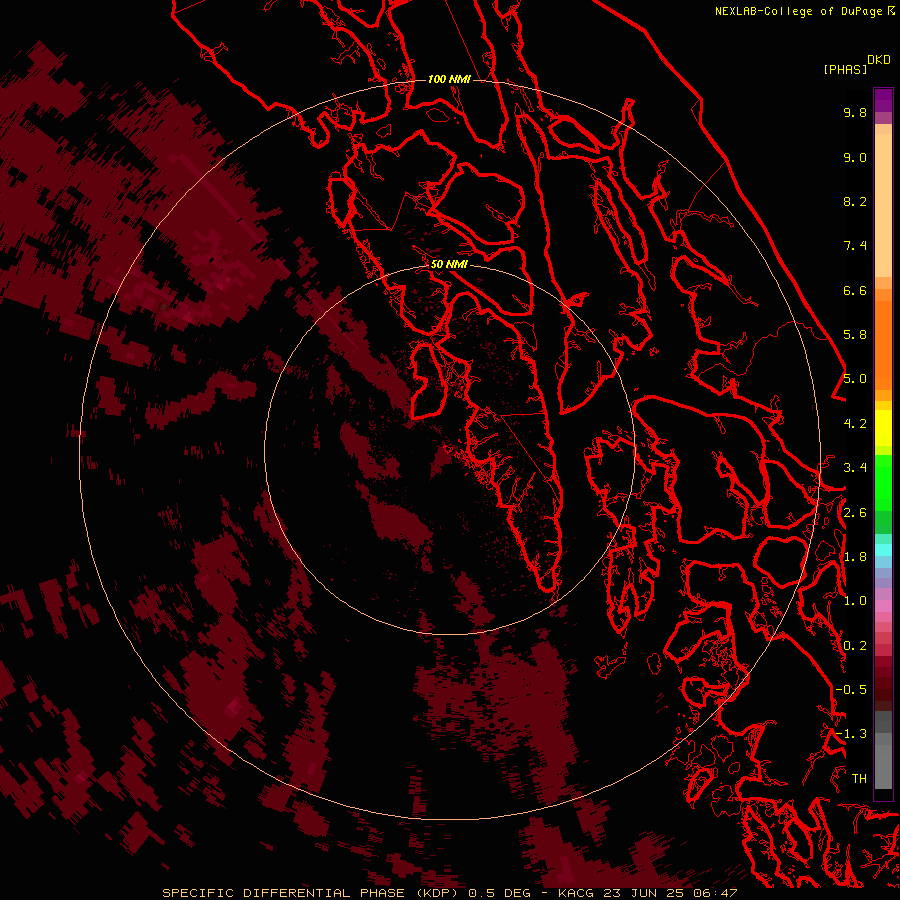Click the 50 NMI range ring label

coord(449,264)
